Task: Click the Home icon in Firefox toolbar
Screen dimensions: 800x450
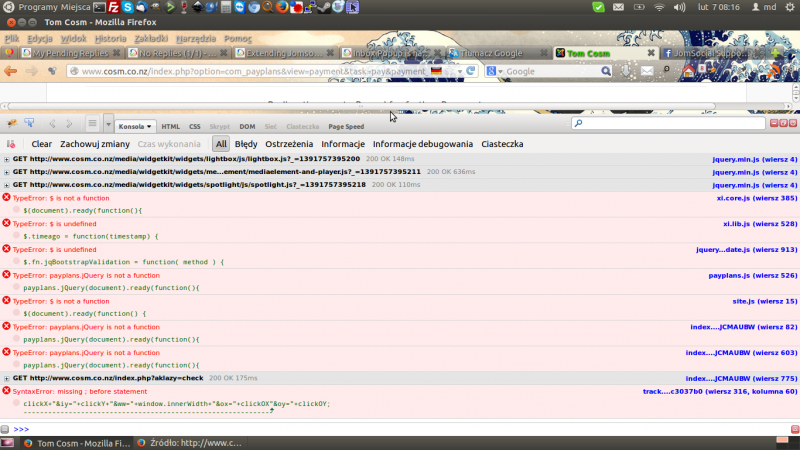Action: pos(688,71)
